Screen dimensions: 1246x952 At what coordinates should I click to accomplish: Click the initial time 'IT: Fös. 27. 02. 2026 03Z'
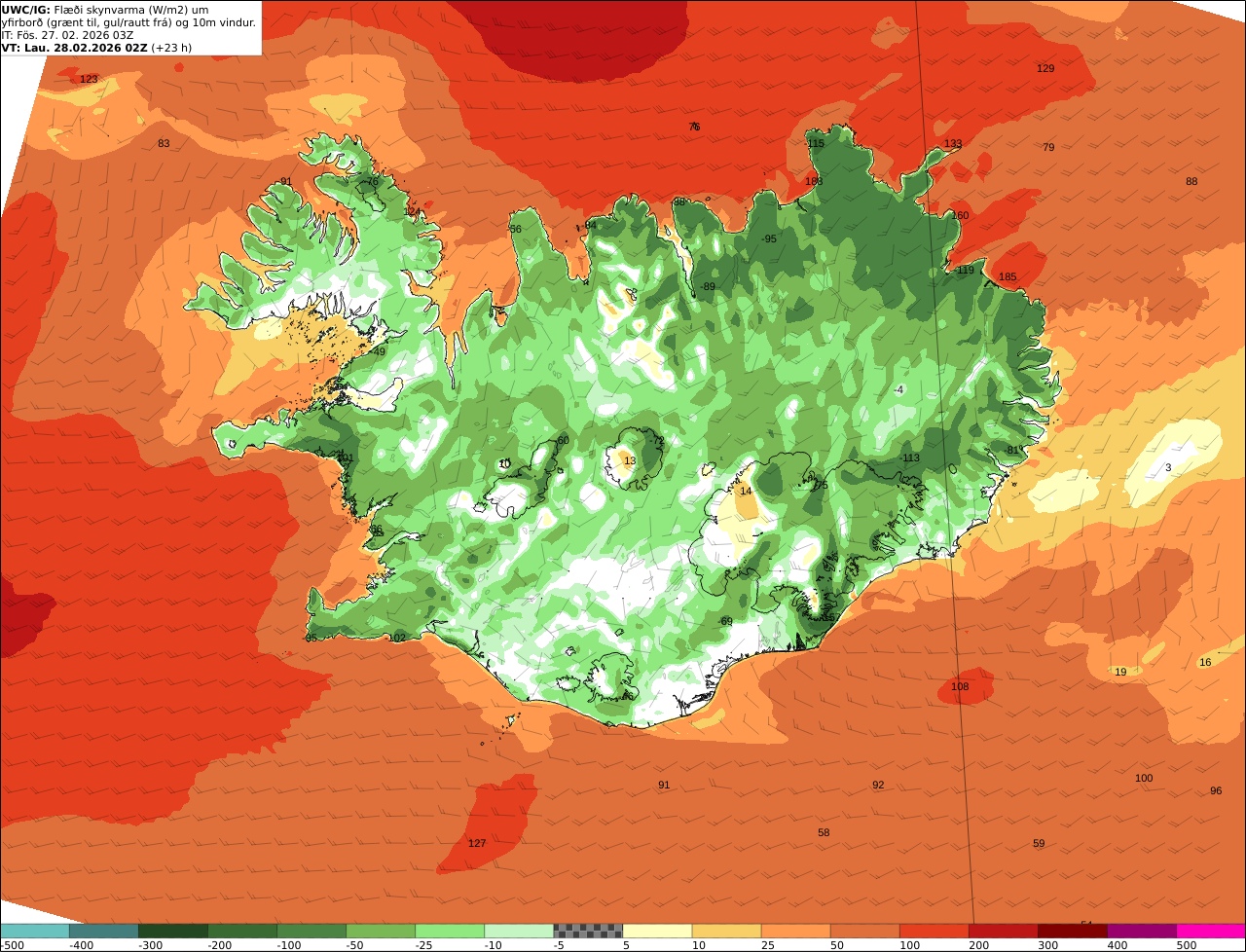point(68,34)
